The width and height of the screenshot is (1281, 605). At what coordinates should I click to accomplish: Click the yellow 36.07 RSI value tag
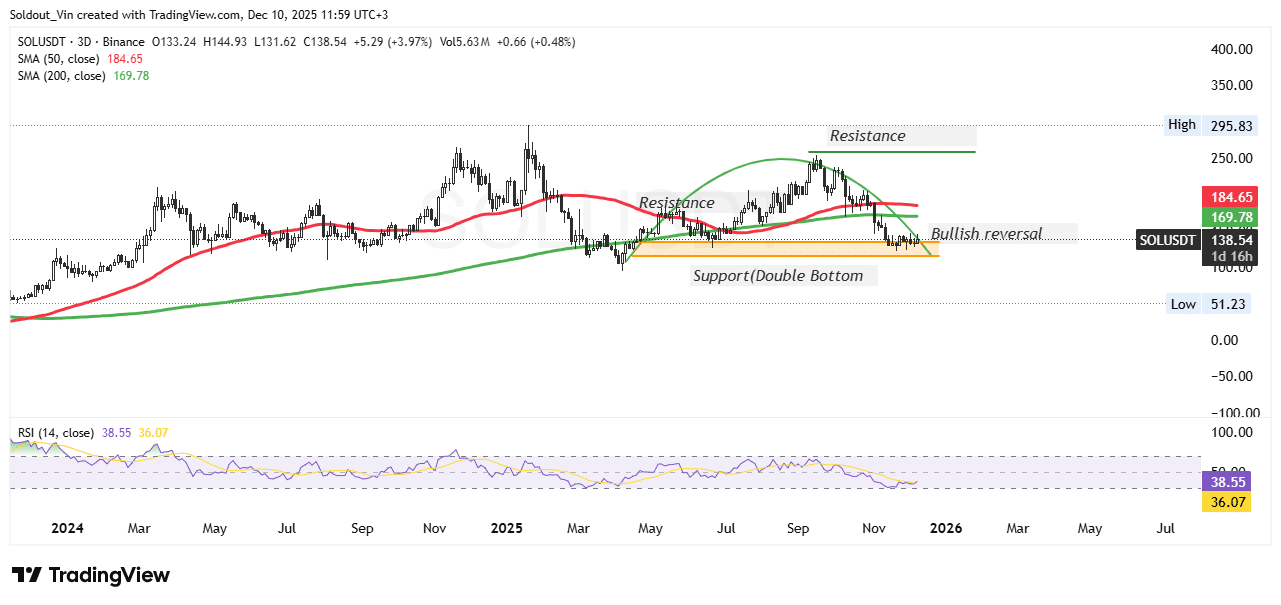[x=1228, y=499]
